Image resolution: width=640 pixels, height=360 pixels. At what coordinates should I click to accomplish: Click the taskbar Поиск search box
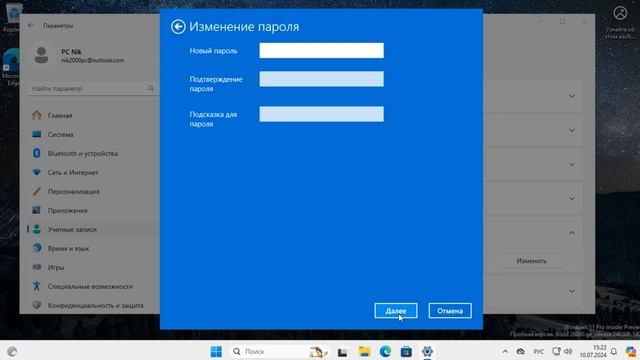point(280,351)
